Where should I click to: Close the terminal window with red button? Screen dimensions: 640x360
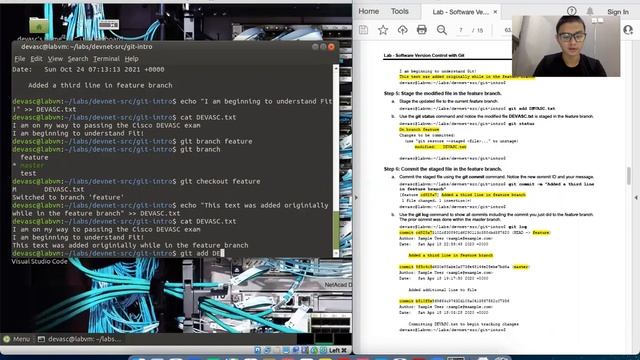point(331,47)
